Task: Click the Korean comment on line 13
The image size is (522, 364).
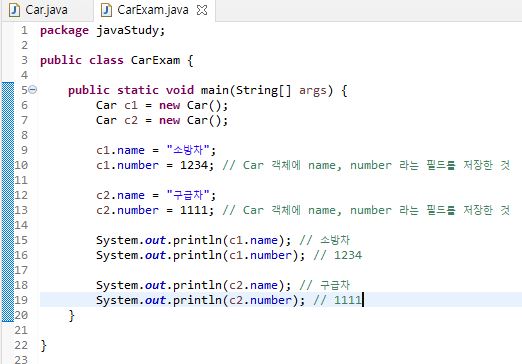Action: [366, 210]
